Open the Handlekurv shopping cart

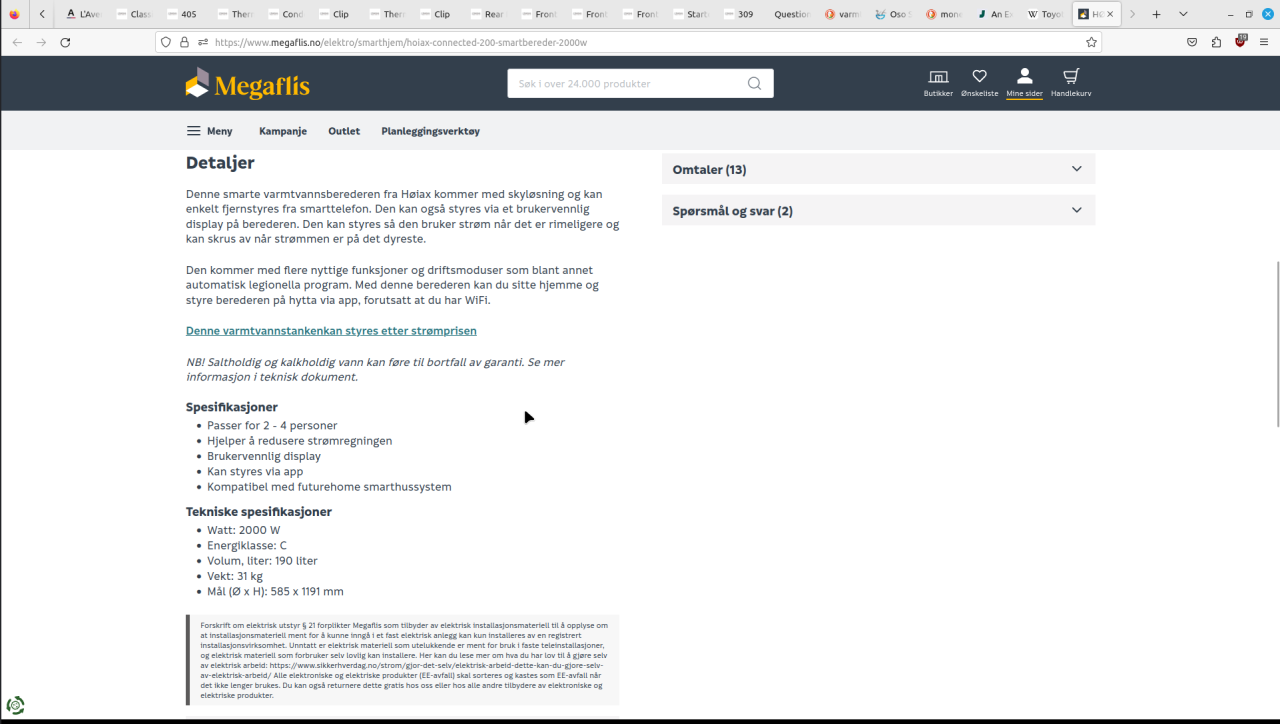coord(1071,83)
